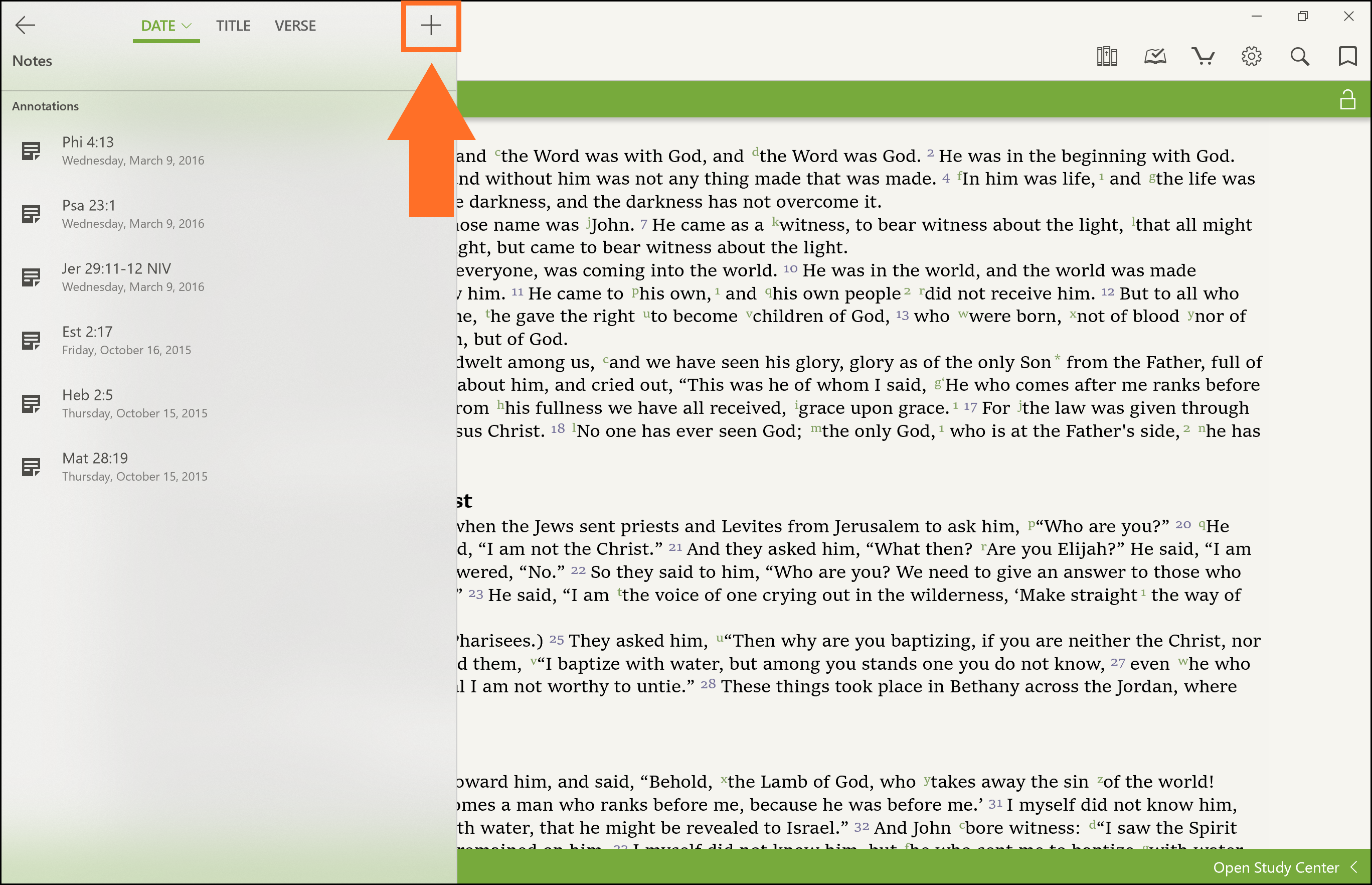Screen dimensions: 1372x885
Task: Click the bookmark ribbon icon
Action: point(1347,56)
